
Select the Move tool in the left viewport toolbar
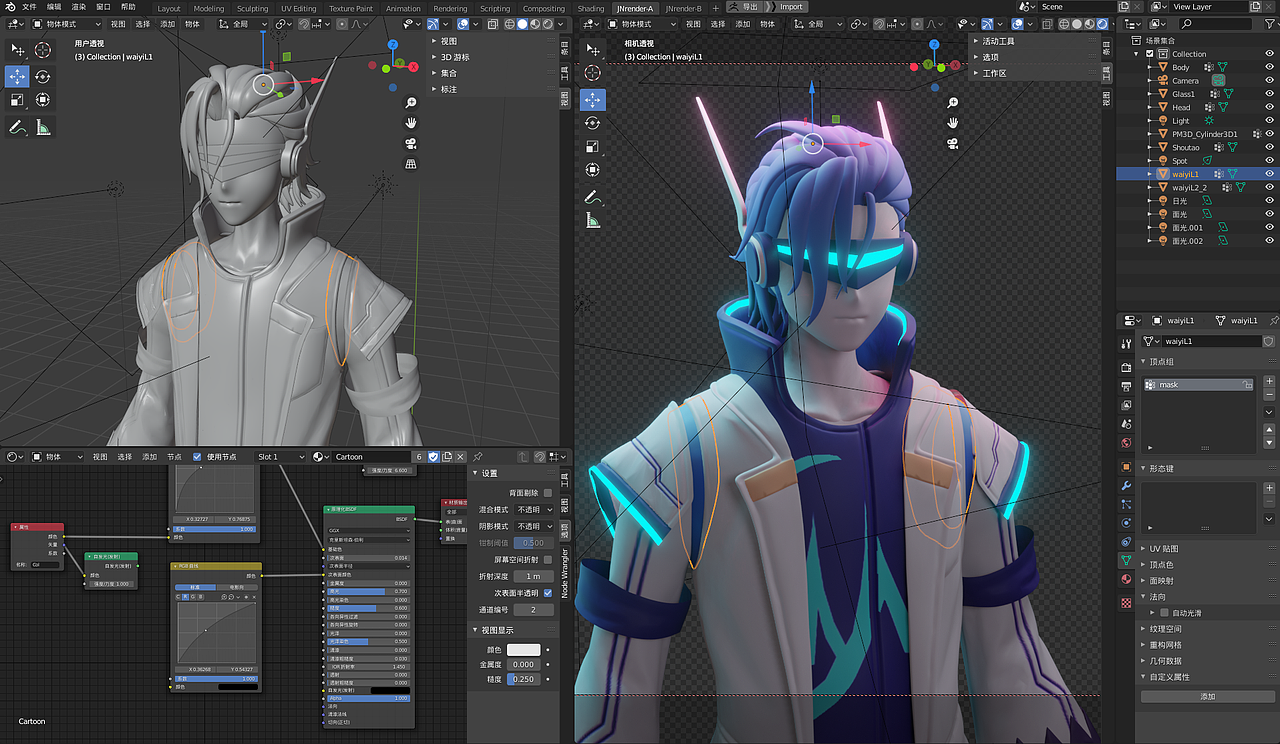click(18, 76)
